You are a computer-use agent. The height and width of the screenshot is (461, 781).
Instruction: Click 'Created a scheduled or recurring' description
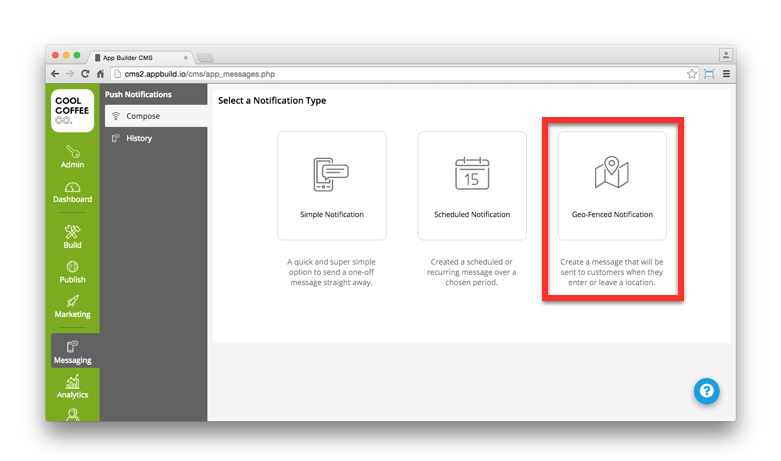click(471, 272)
